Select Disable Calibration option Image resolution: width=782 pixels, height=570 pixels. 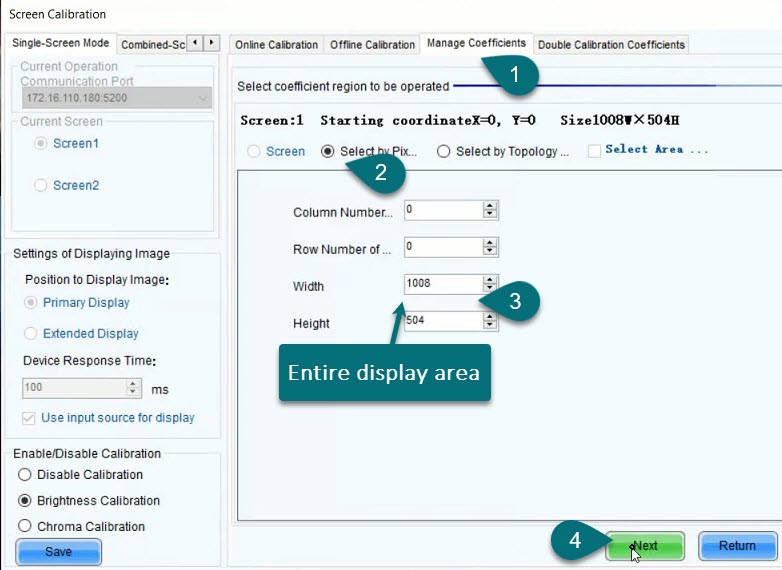26,474
